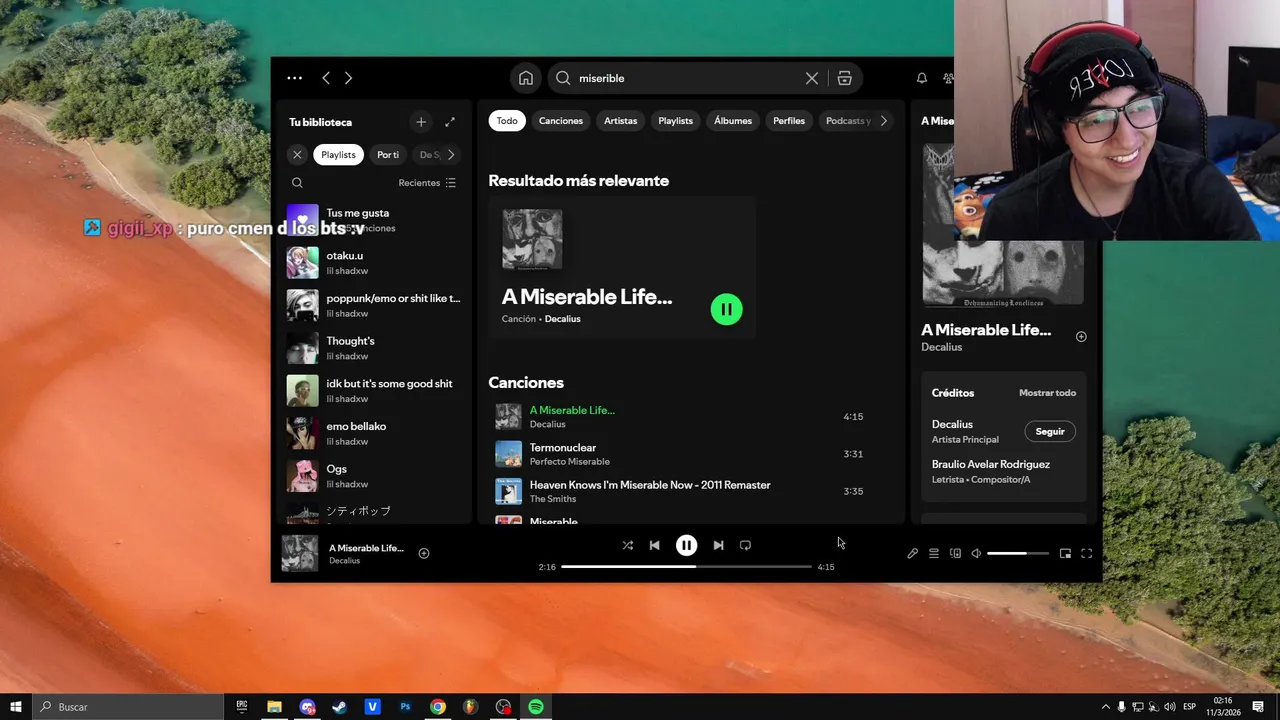Enter full screen mode in Spotify
Image resolution: width=1280 pixels, height=720 pixels.
1087,553
